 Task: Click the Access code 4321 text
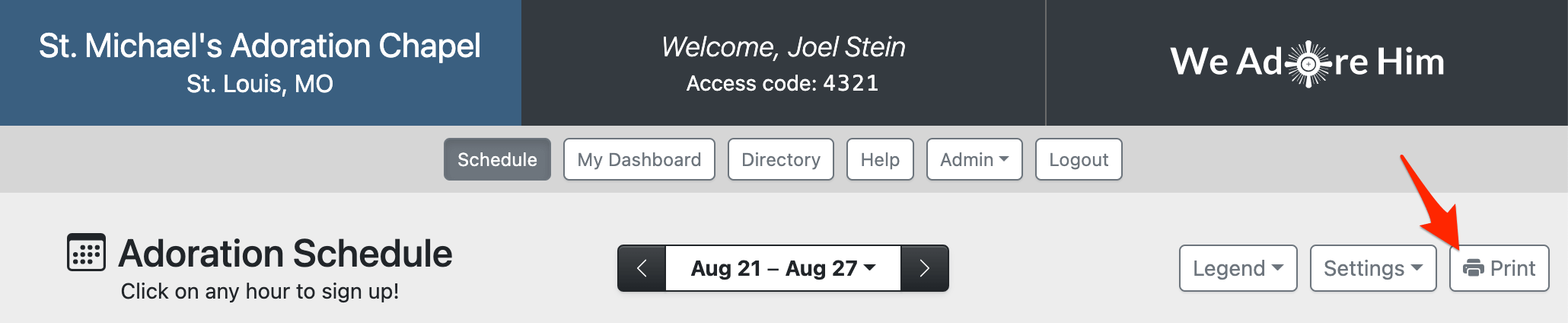pyautogui.click(x=782, y=83)
